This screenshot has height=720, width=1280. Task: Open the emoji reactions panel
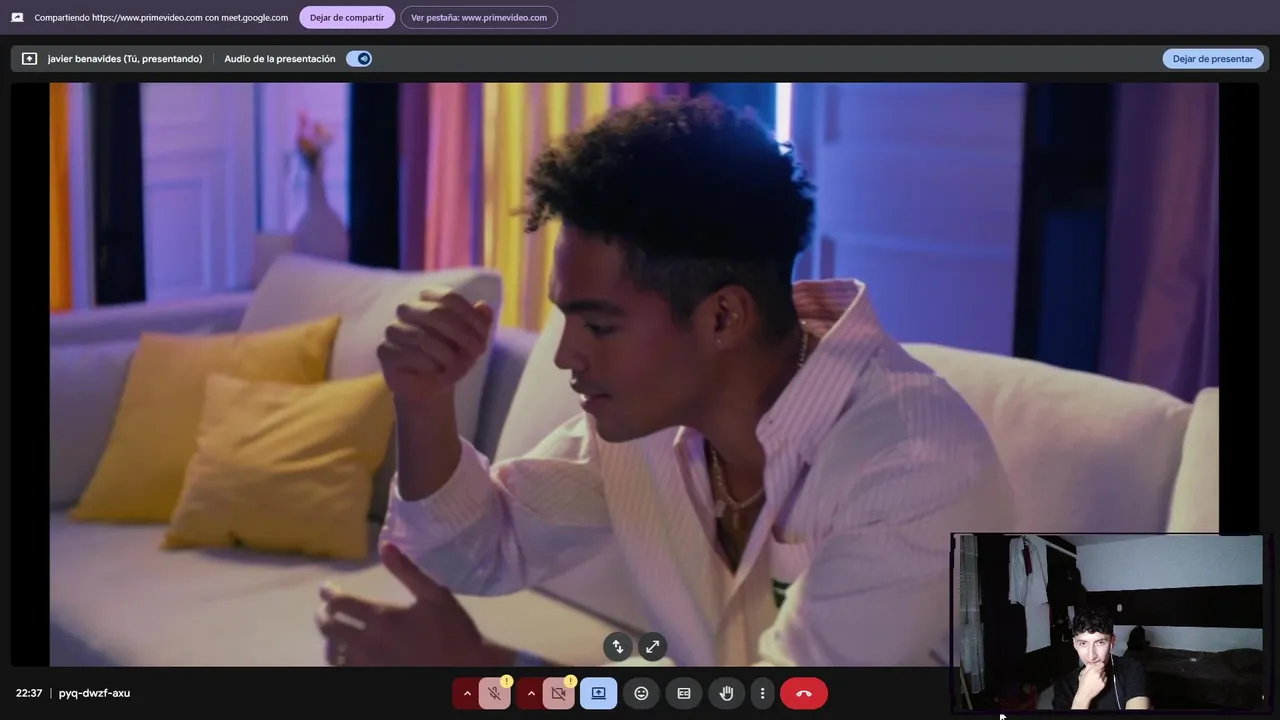tap(641, 693)
